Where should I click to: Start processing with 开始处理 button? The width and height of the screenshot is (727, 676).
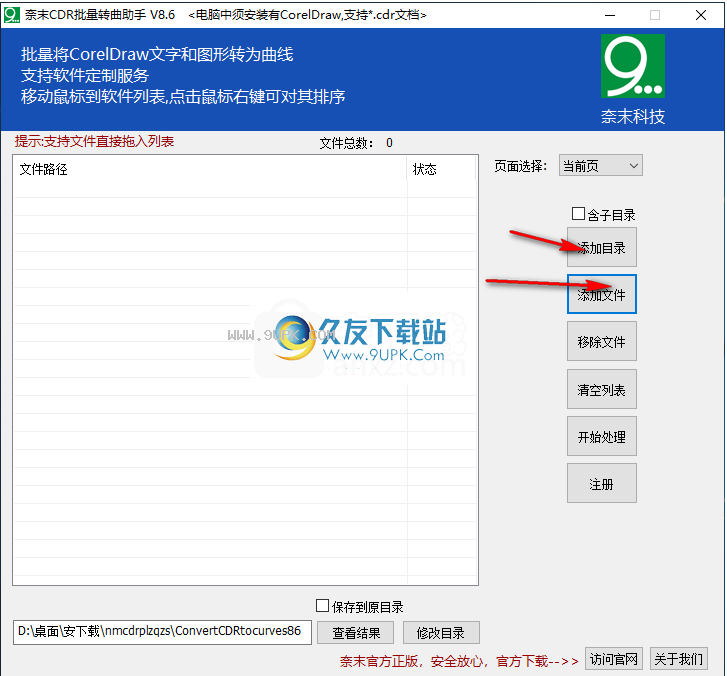[x=601, y=436]
